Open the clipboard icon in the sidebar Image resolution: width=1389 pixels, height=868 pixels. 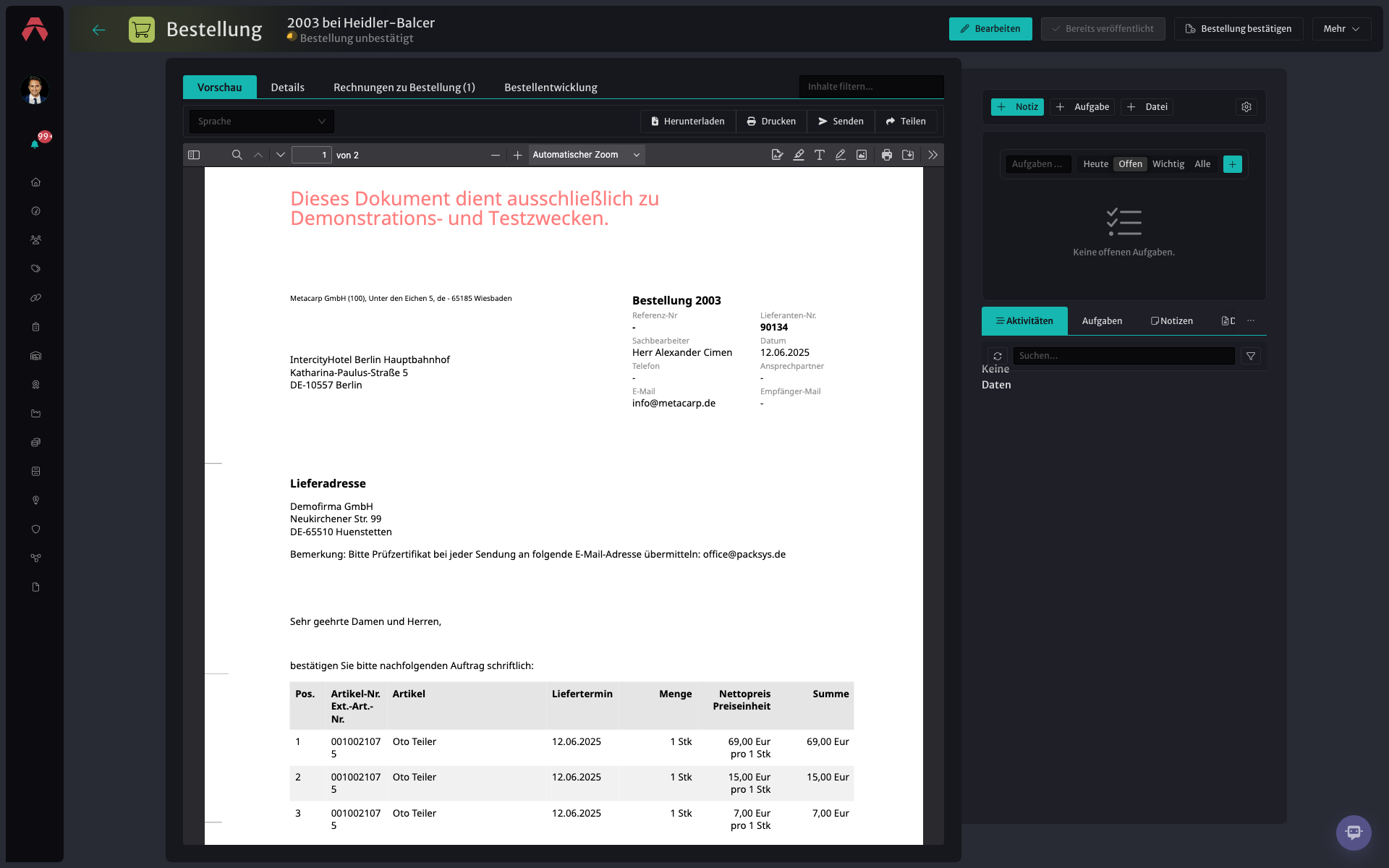[35, 327]
